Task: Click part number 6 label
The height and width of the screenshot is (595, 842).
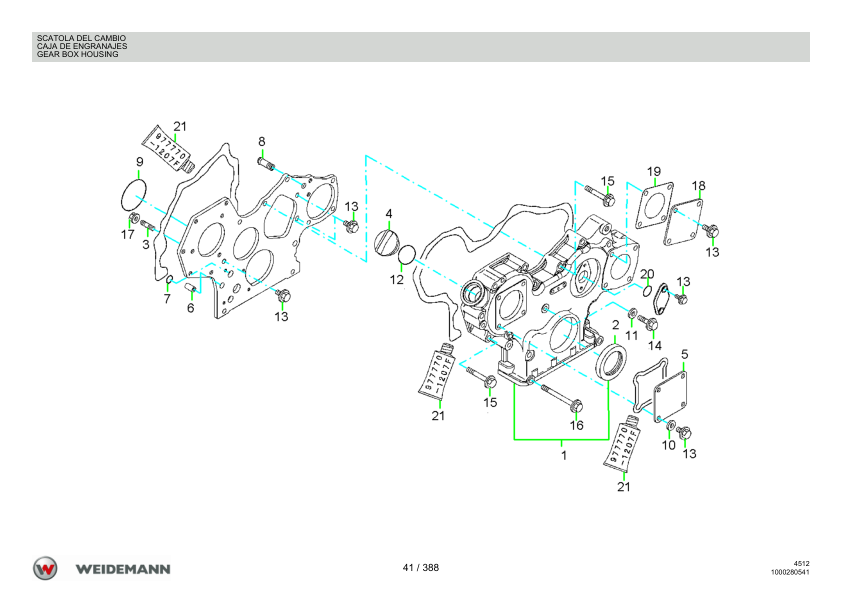Action: click(190, 308)
